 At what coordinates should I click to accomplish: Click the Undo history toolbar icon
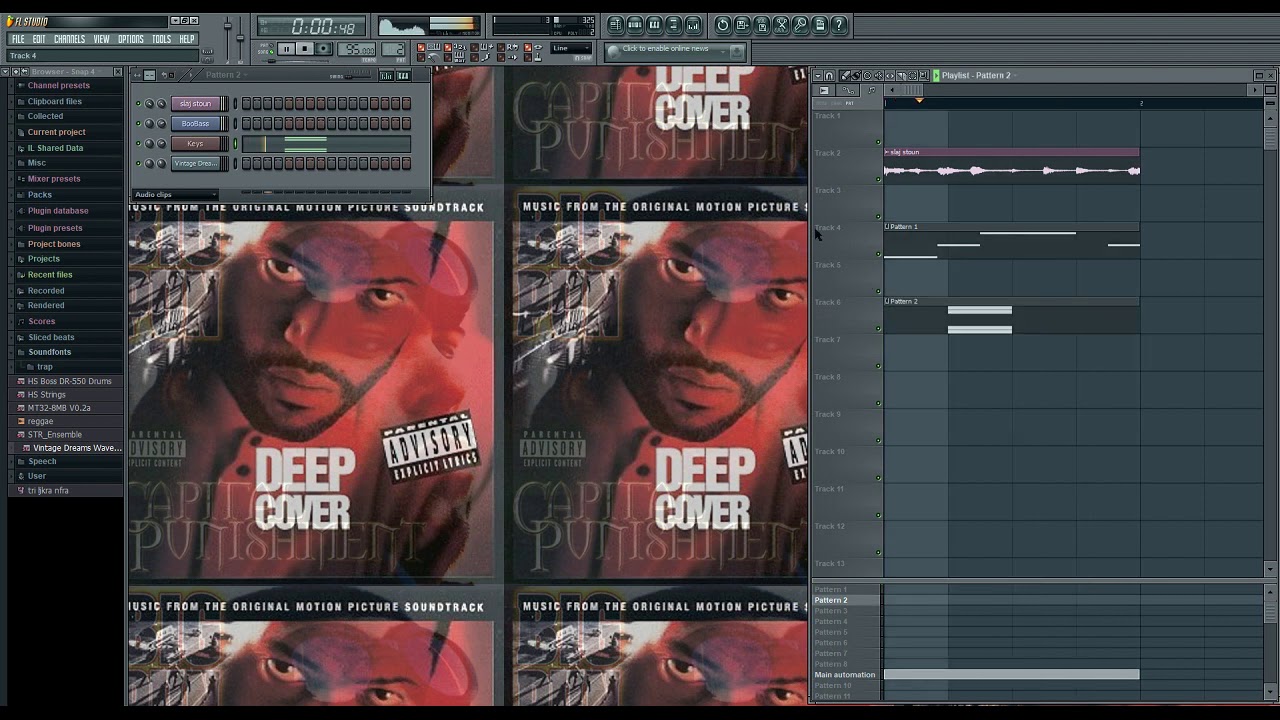722,25
